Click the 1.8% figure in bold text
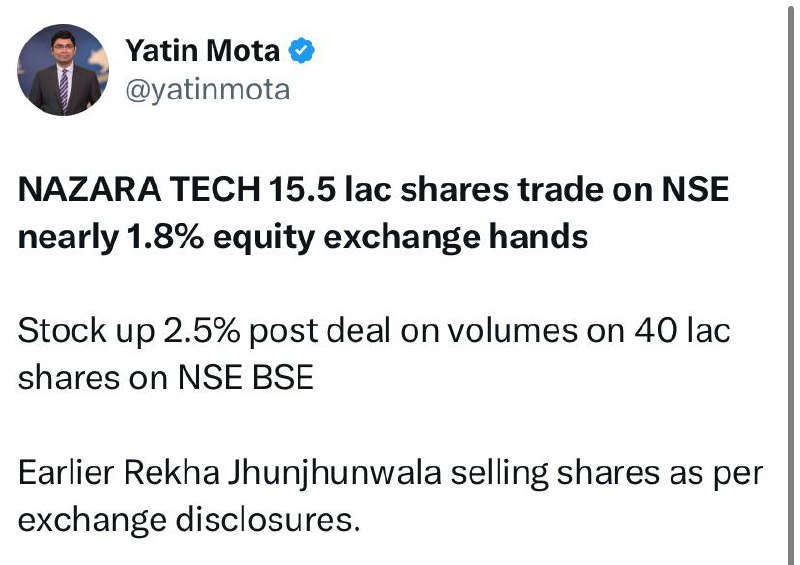 click(x=165, y=237)
